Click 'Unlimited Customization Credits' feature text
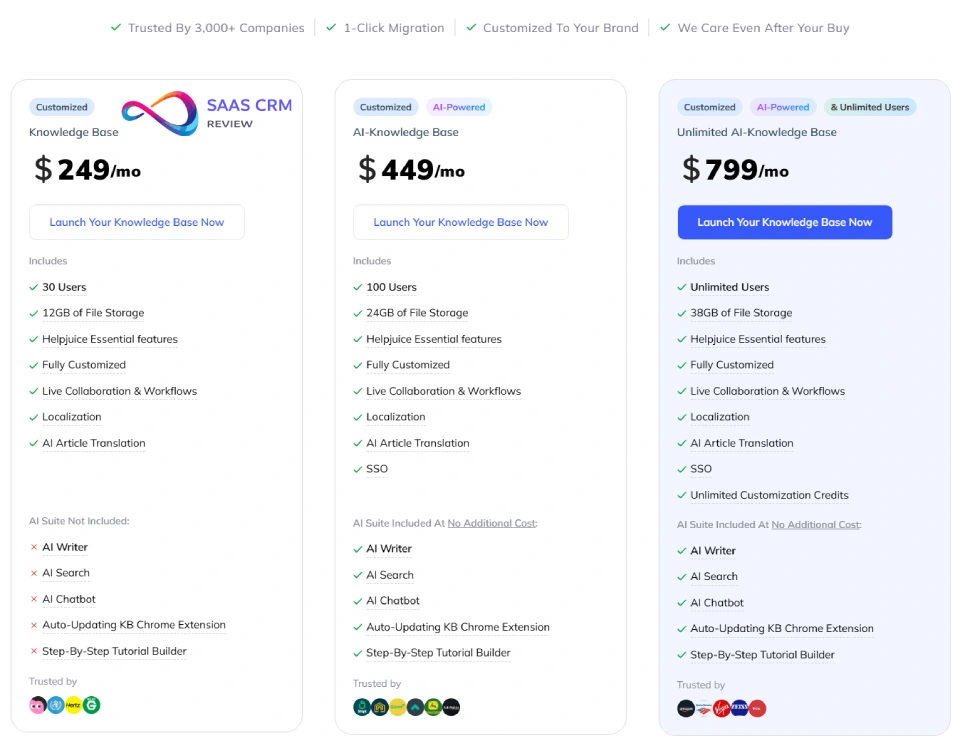Screen dimensions: 960x746 (769, 495)
